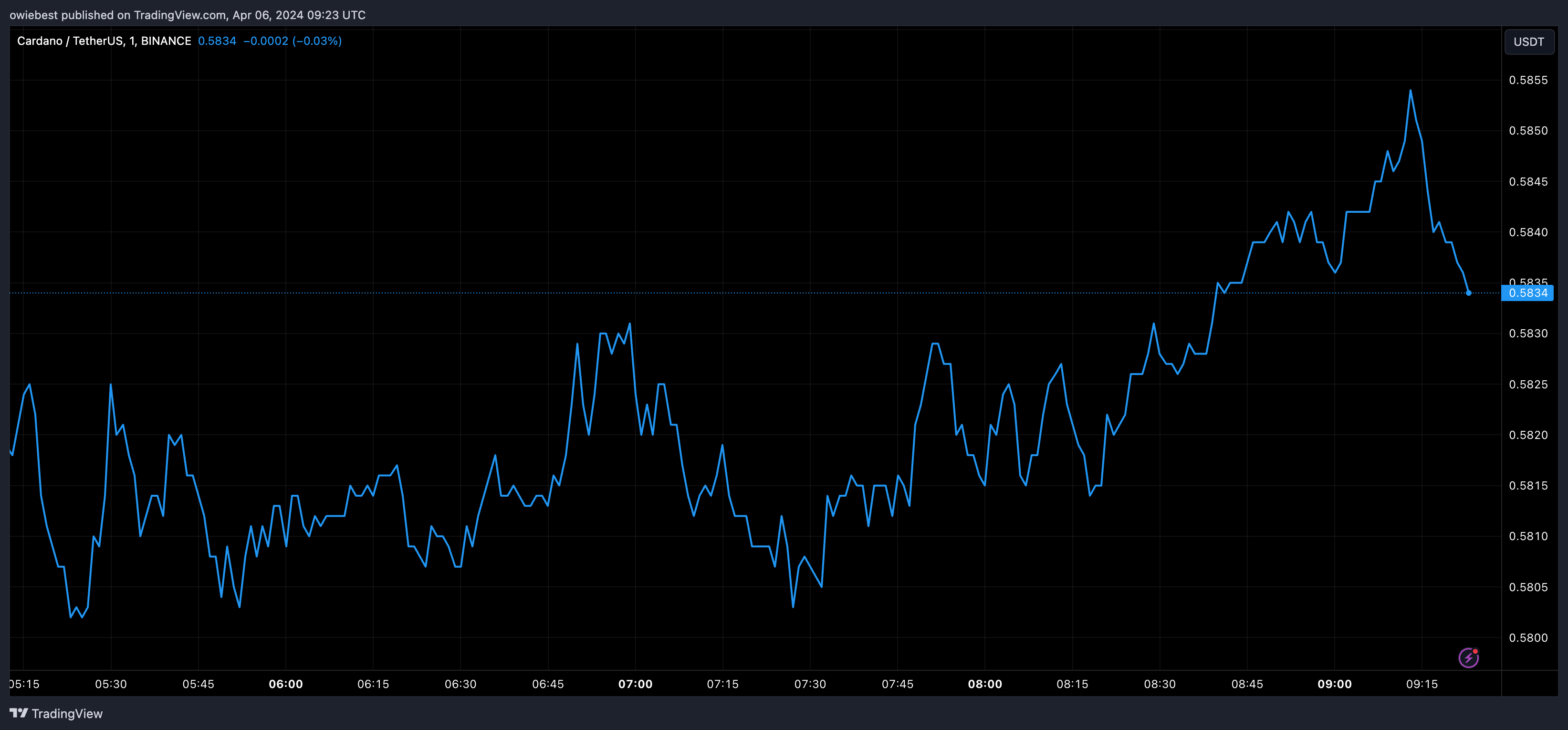Click the 06:30 time axis label
Image resolution: width=1568 pixels, height=730 pixels.
461,684
